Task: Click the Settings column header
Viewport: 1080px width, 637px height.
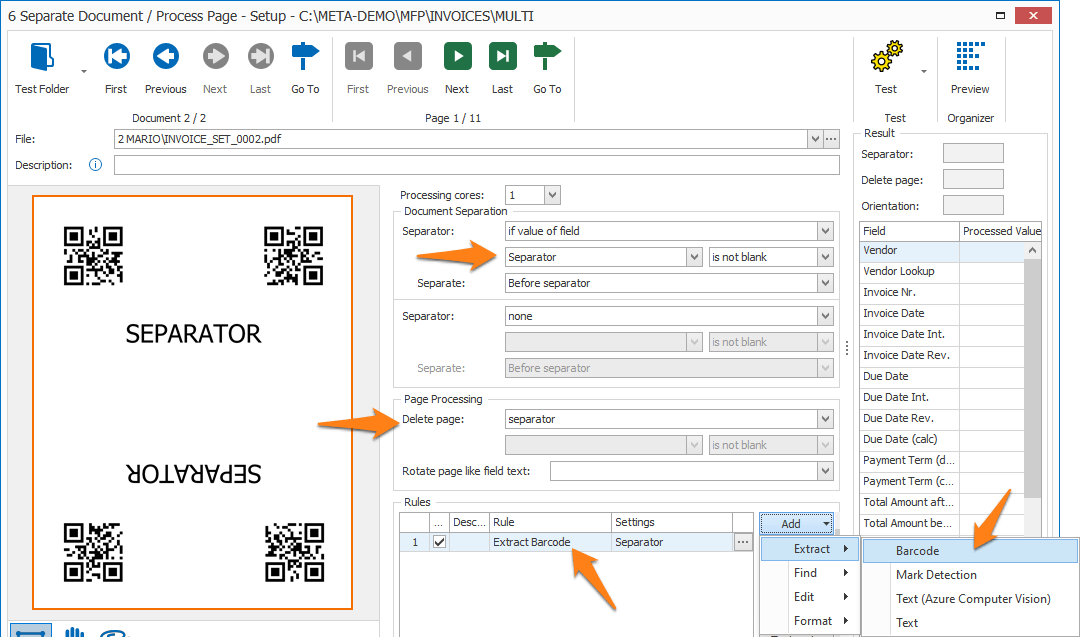Action: [x=672, y=522]
